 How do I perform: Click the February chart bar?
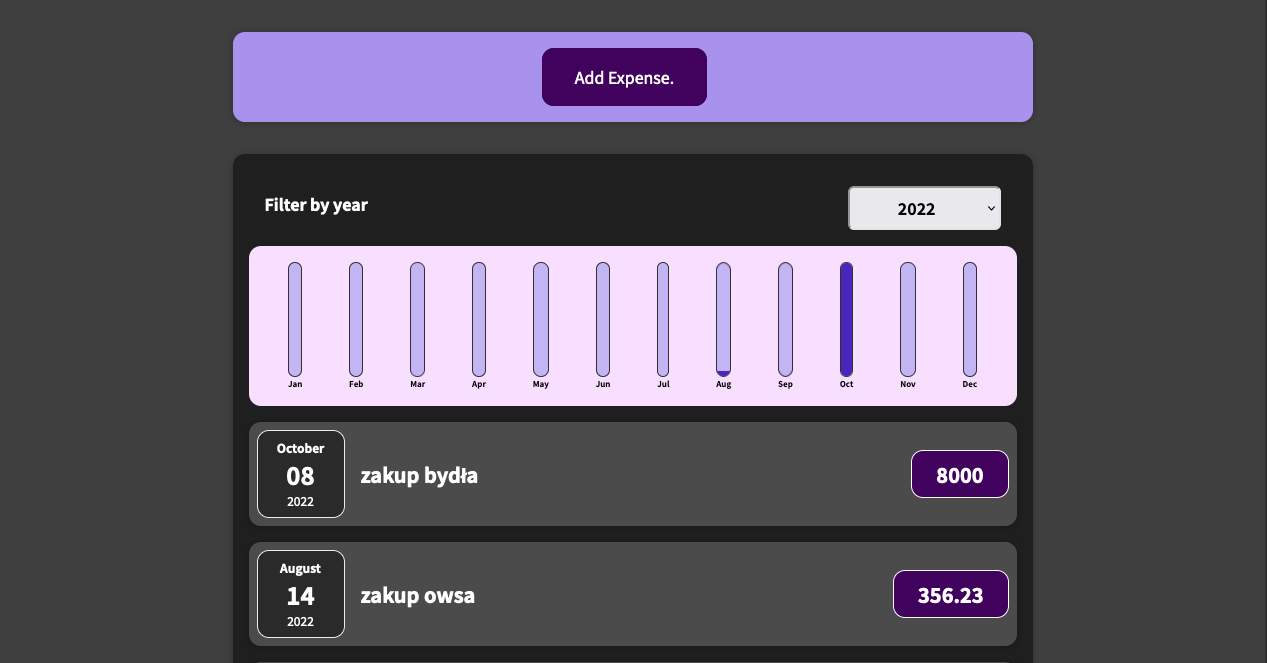click(x=356, y=319)
